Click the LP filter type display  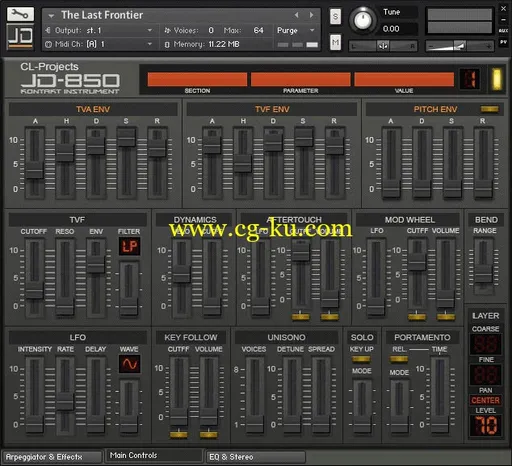129,246
